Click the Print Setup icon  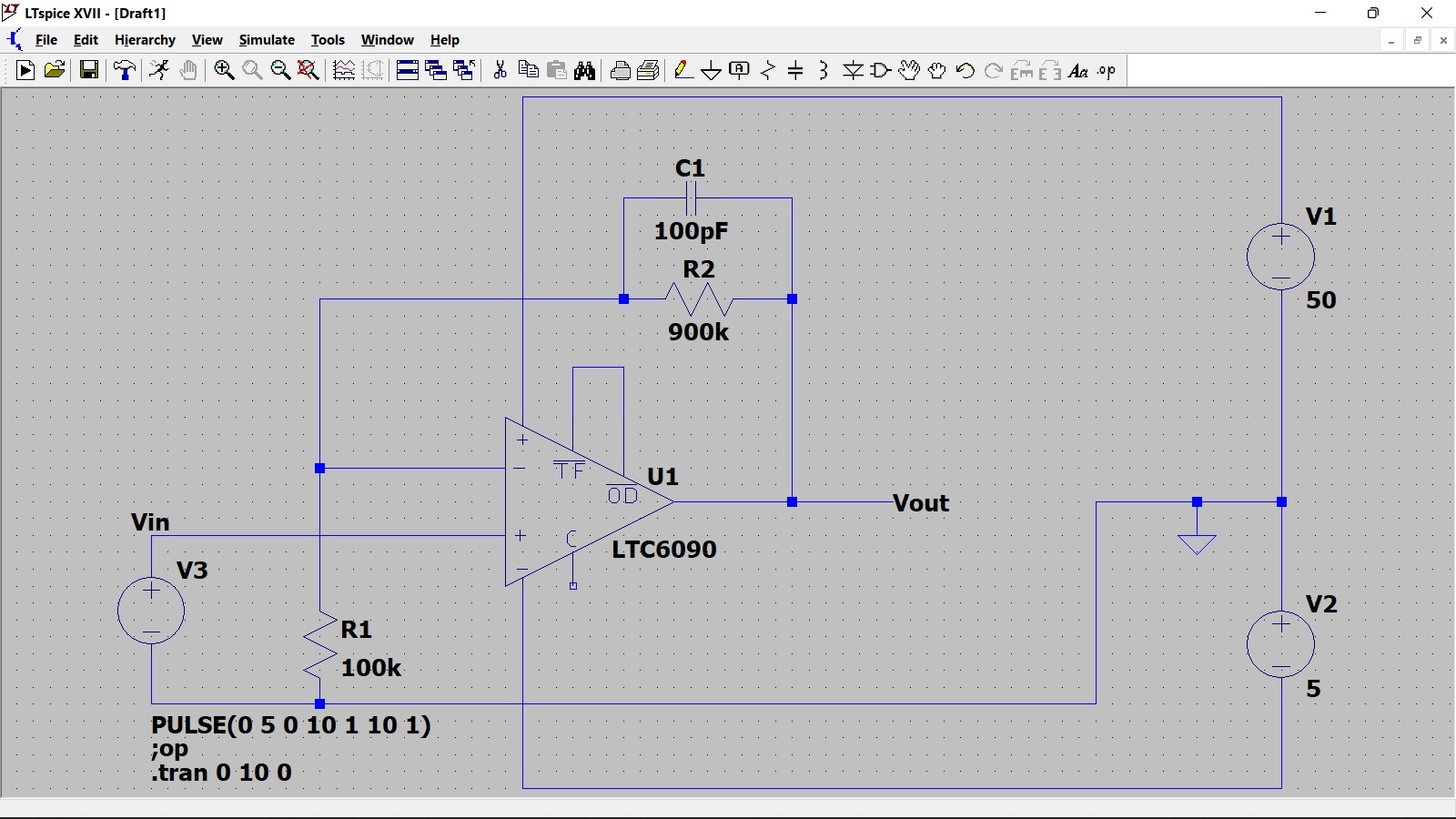point(621,70)
